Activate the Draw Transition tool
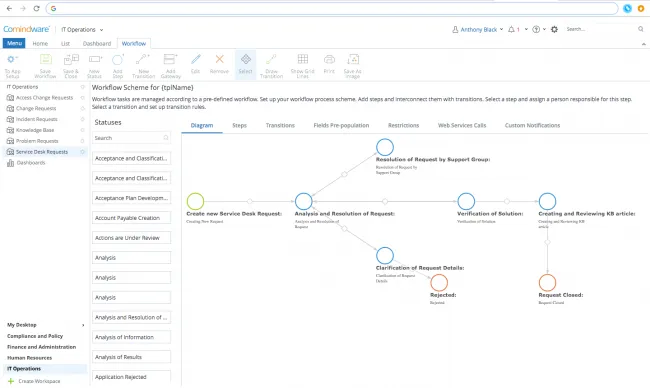Image resolution: width=650 pixels, height=388 pixels. (x=272, y=65)
